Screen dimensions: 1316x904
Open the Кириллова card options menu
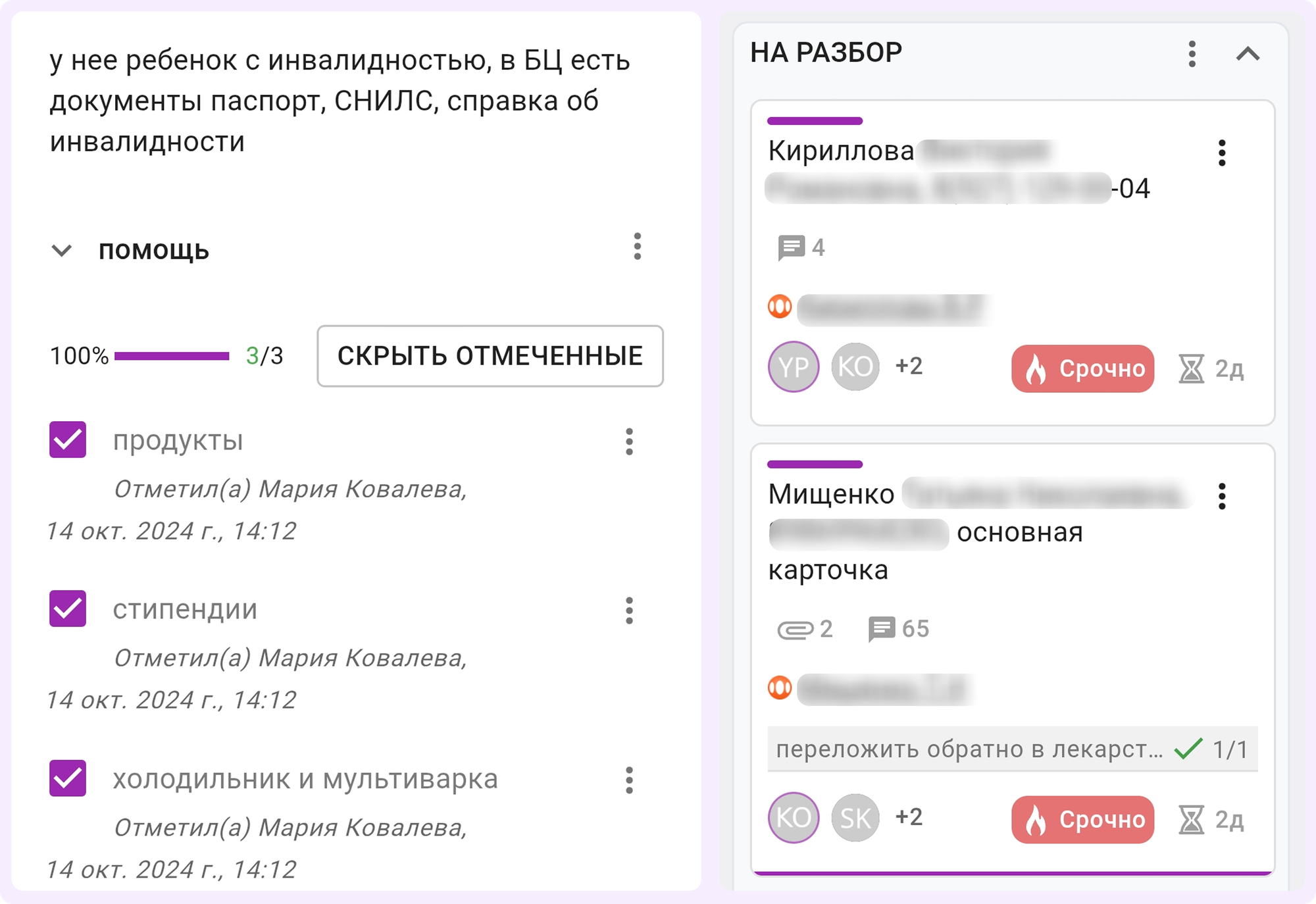(1222, 153)
